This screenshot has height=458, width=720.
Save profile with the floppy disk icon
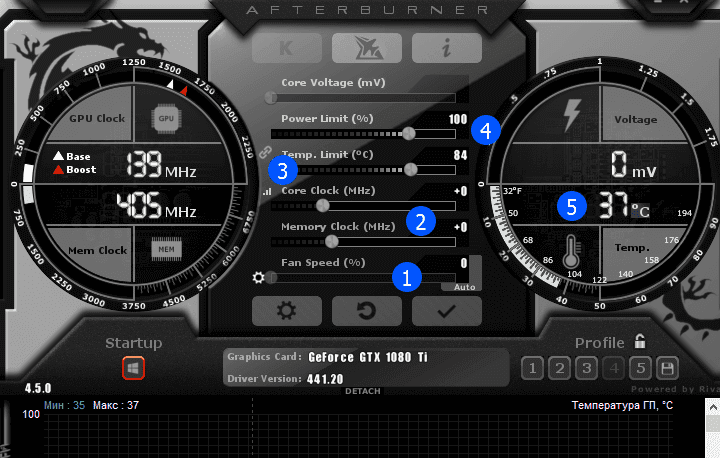[x=667, y=368]
